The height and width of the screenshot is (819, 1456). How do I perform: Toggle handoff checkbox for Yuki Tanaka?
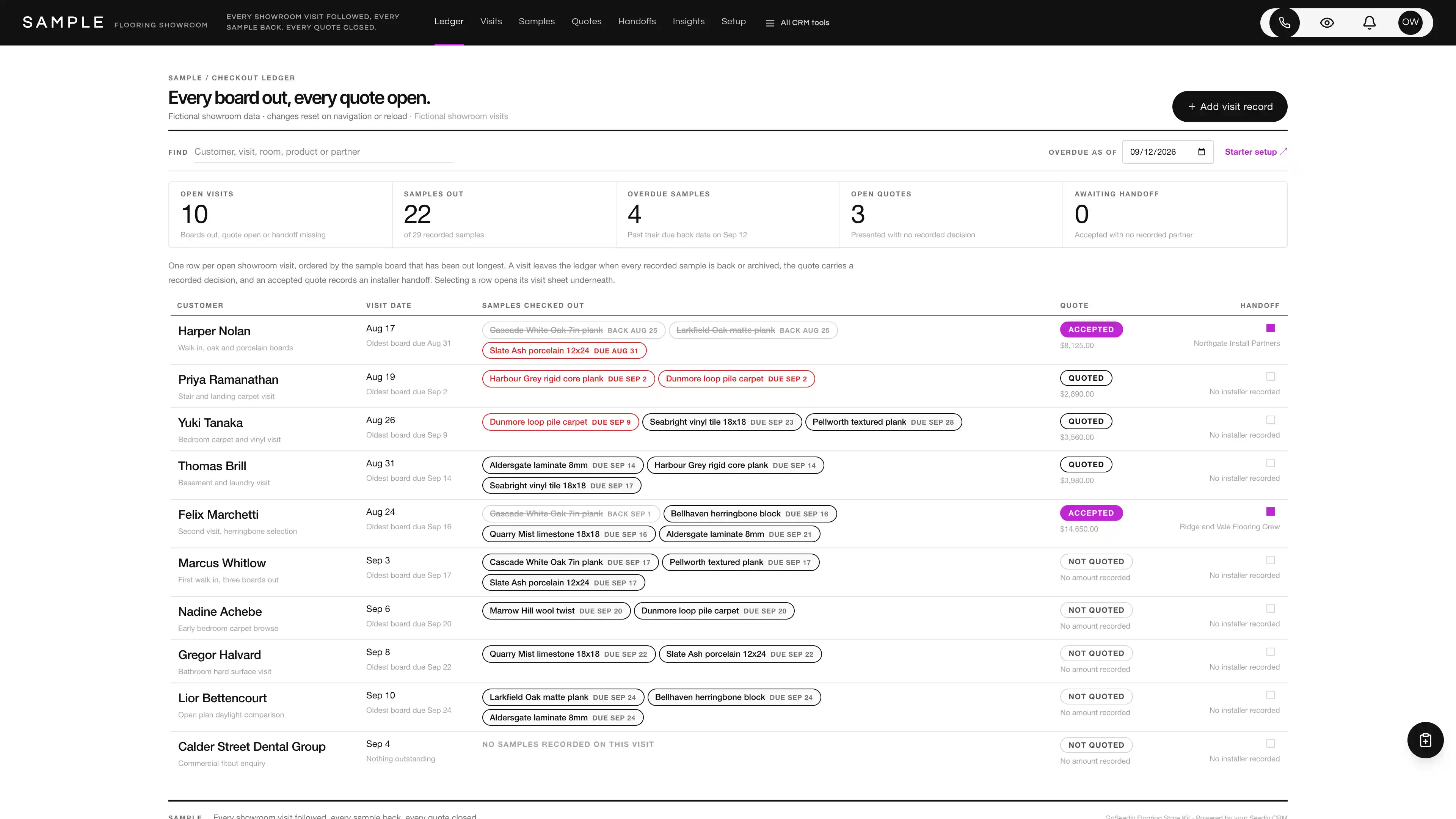coord(1270,420)
